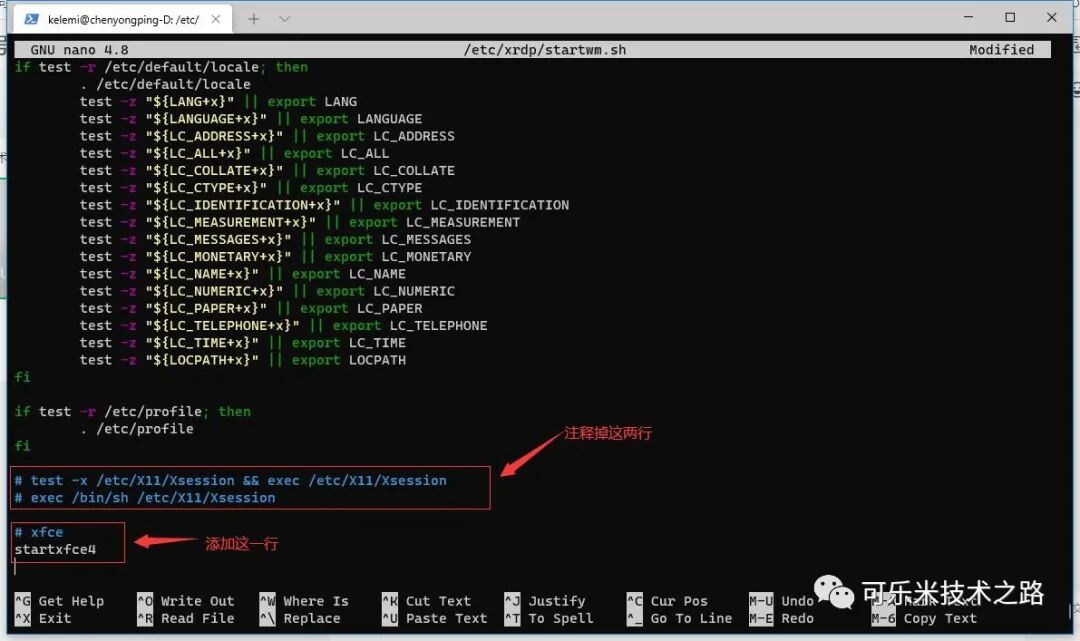Place cursor on the LC_NUMERIC line
This screenshot has height=641, width=1080.
click(x=267, y=291)
